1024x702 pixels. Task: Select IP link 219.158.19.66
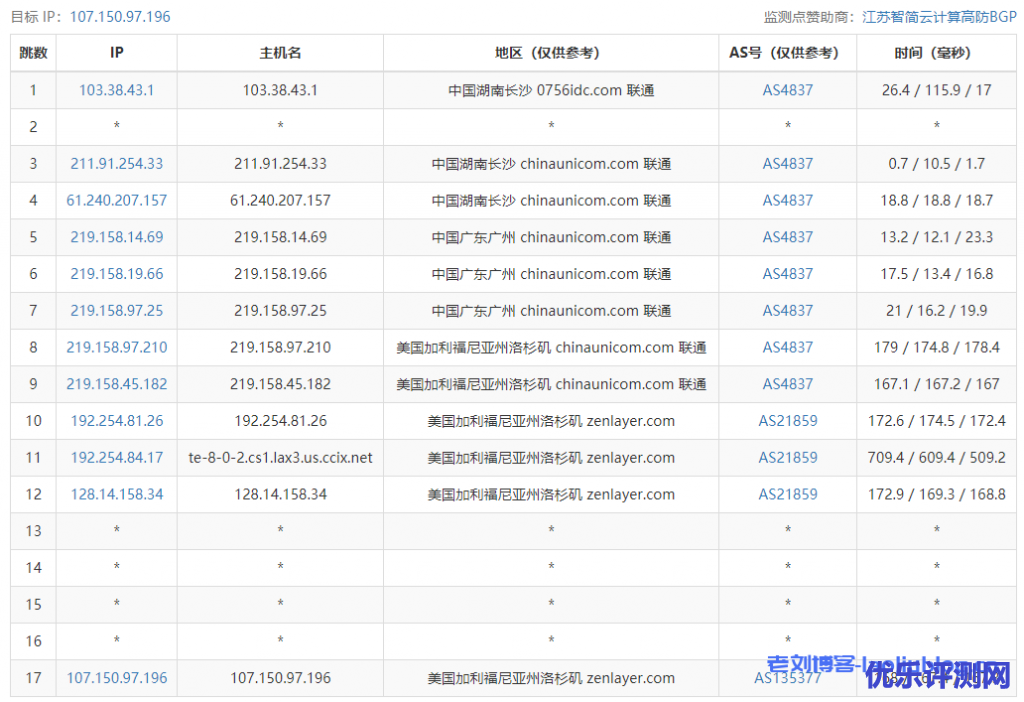(x=116, y=274)
